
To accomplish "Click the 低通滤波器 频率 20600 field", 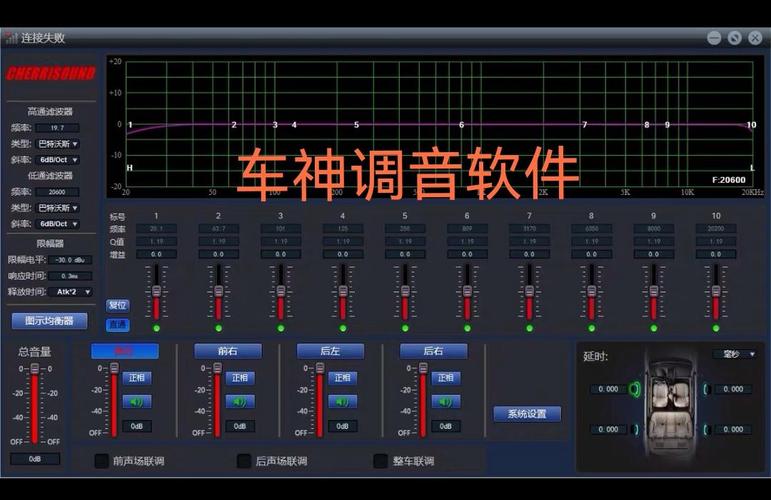I will coord(58,192).
